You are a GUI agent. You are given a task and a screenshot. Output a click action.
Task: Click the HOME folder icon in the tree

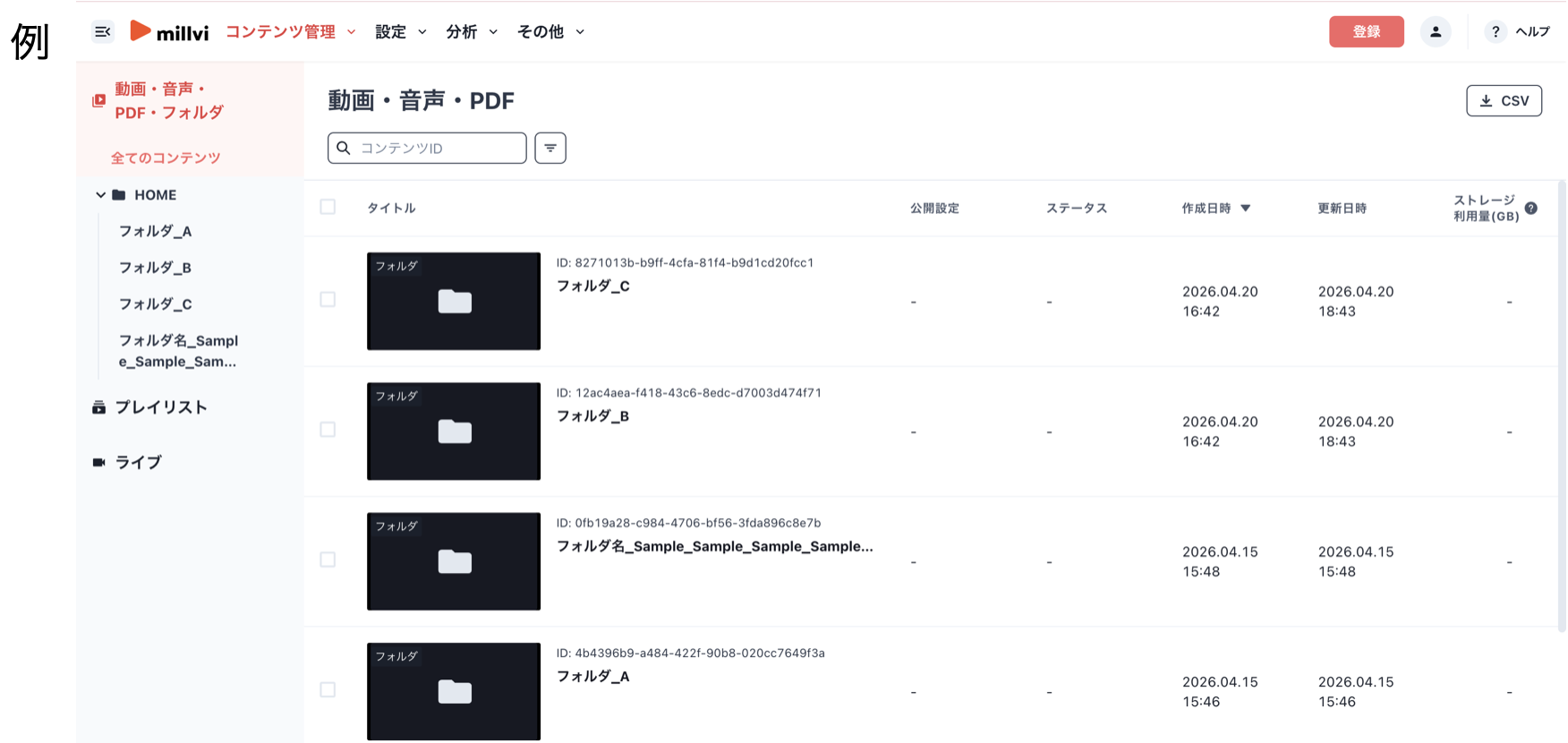point(119,194)
